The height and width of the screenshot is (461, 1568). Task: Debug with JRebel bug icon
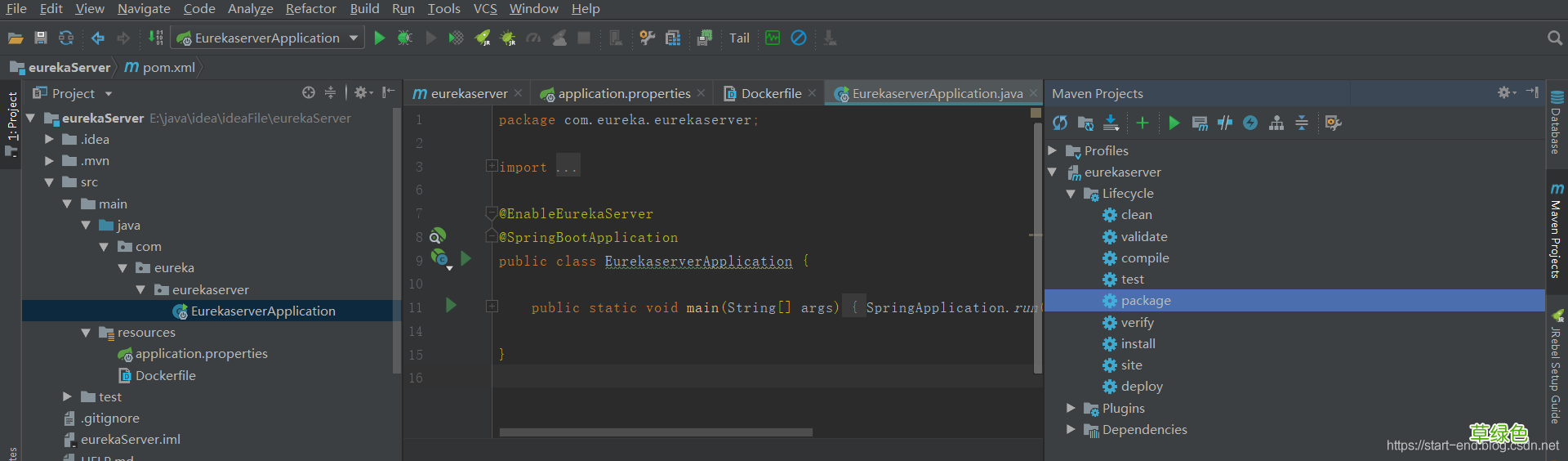pyautogui.click(x=508, y=38)
